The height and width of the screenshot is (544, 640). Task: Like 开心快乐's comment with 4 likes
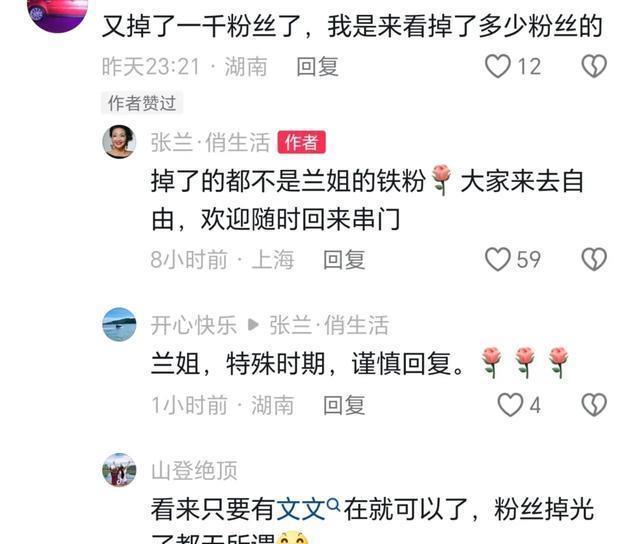pos(510,405)
